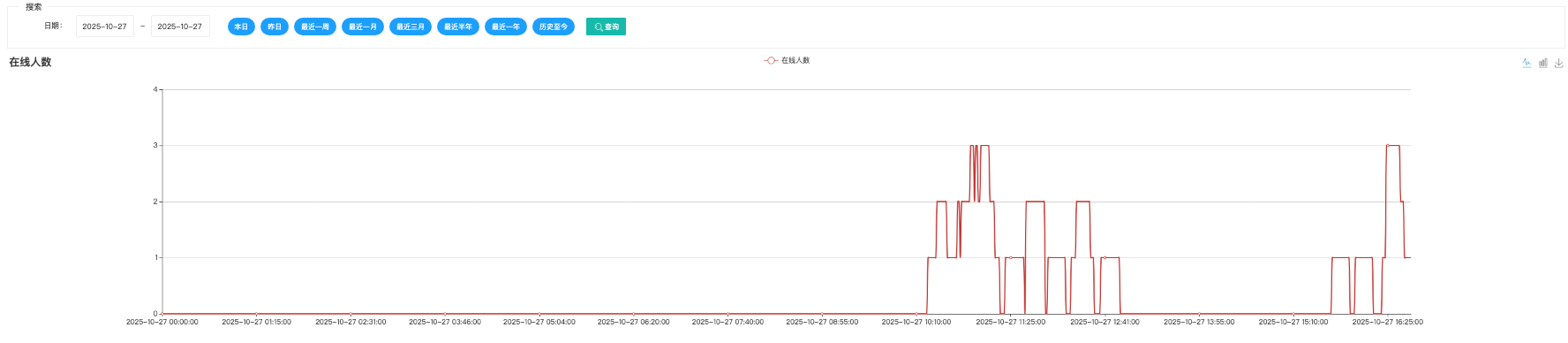Choose 最近一月 date range
Image resolution: width=1568 pixels, height=343 pixels.
[x=363, y=27]
